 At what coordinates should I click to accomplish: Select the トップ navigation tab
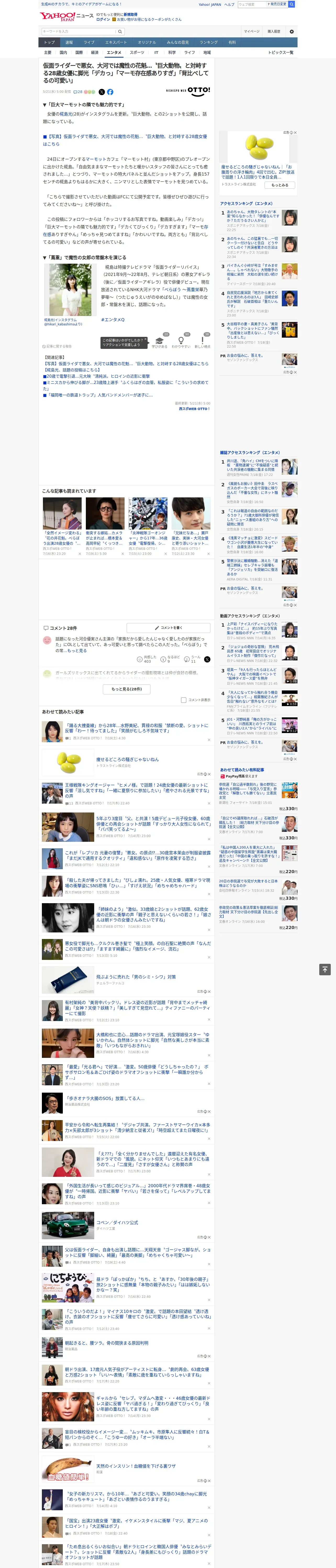tap(49, 43)
